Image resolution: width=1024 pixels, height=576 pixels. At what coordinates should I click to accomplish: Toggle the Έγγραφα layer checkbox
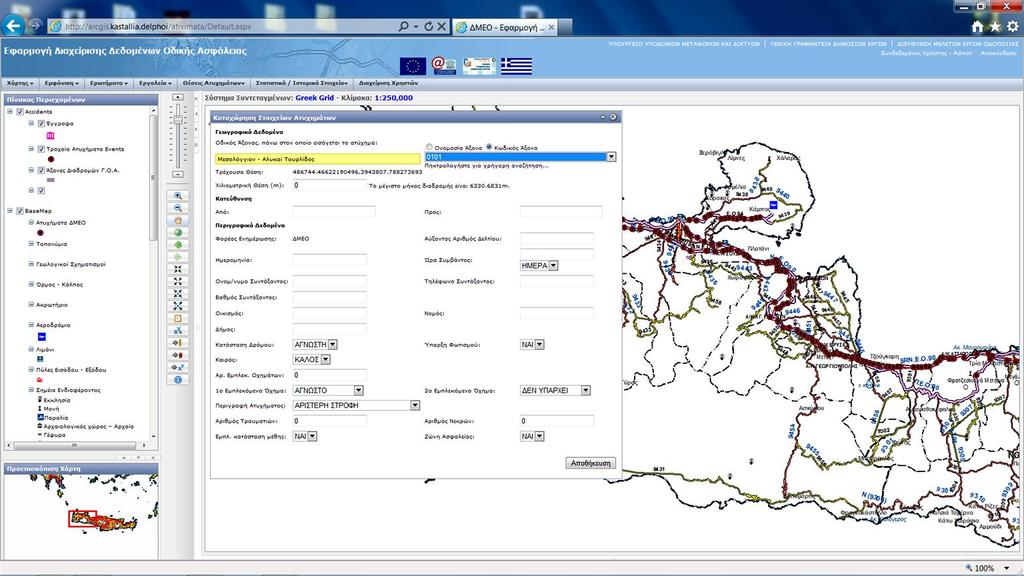41,123
